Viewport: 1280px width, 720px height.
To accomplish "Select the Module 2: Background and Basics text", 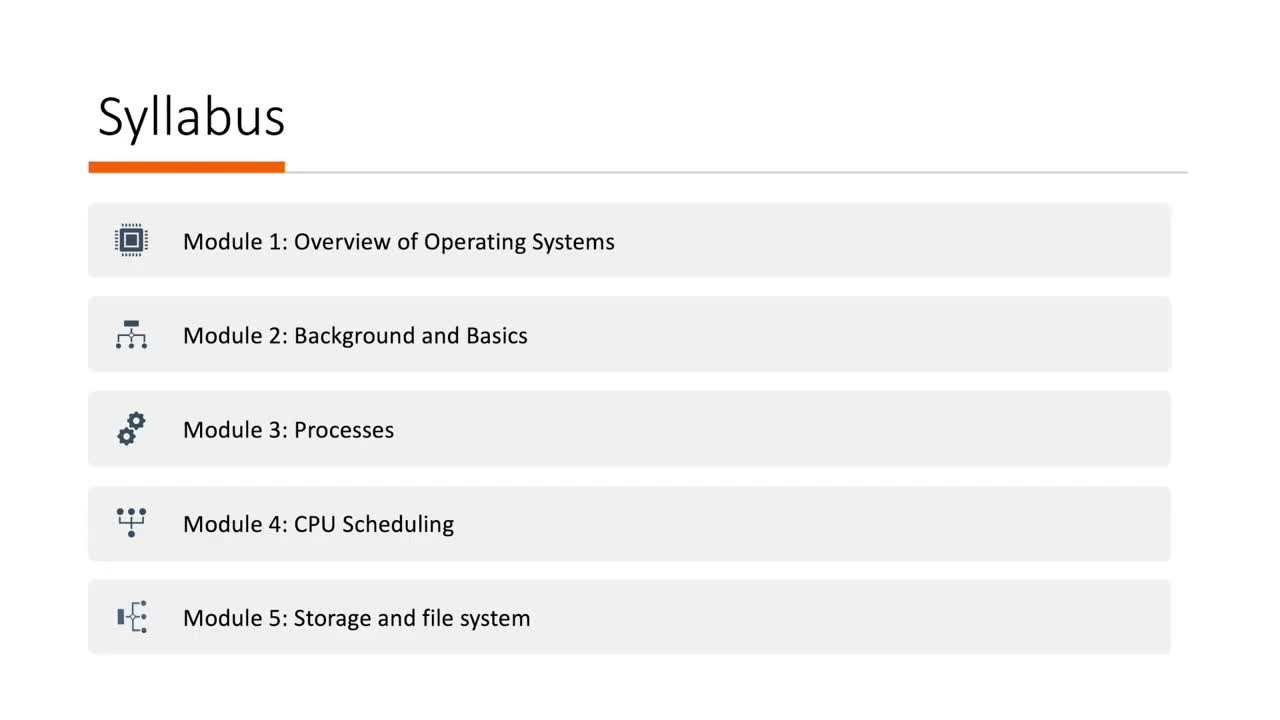I will [x=355, y=336].
